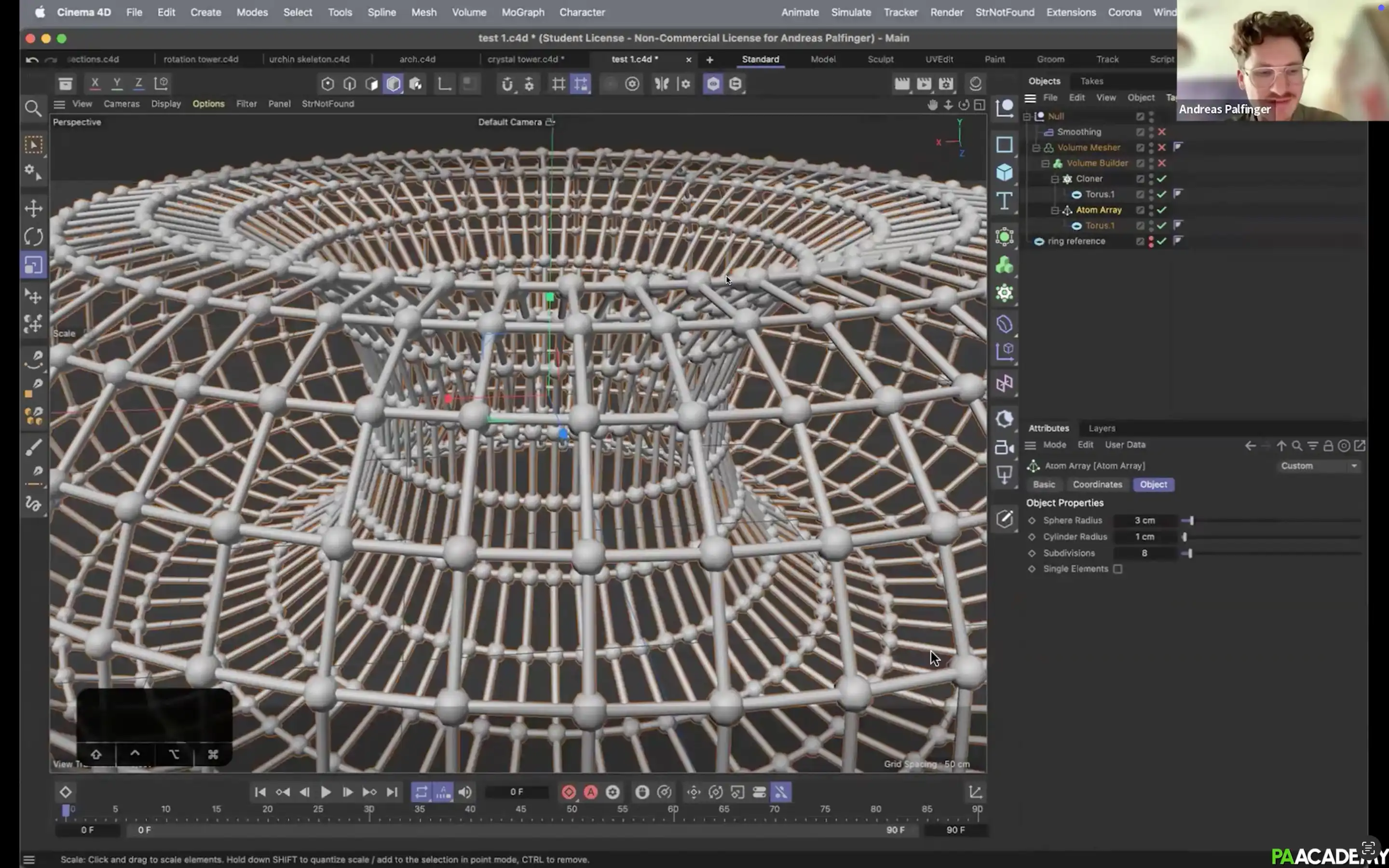Select the Scale tool in left toolbar

[x=33, y=265]
